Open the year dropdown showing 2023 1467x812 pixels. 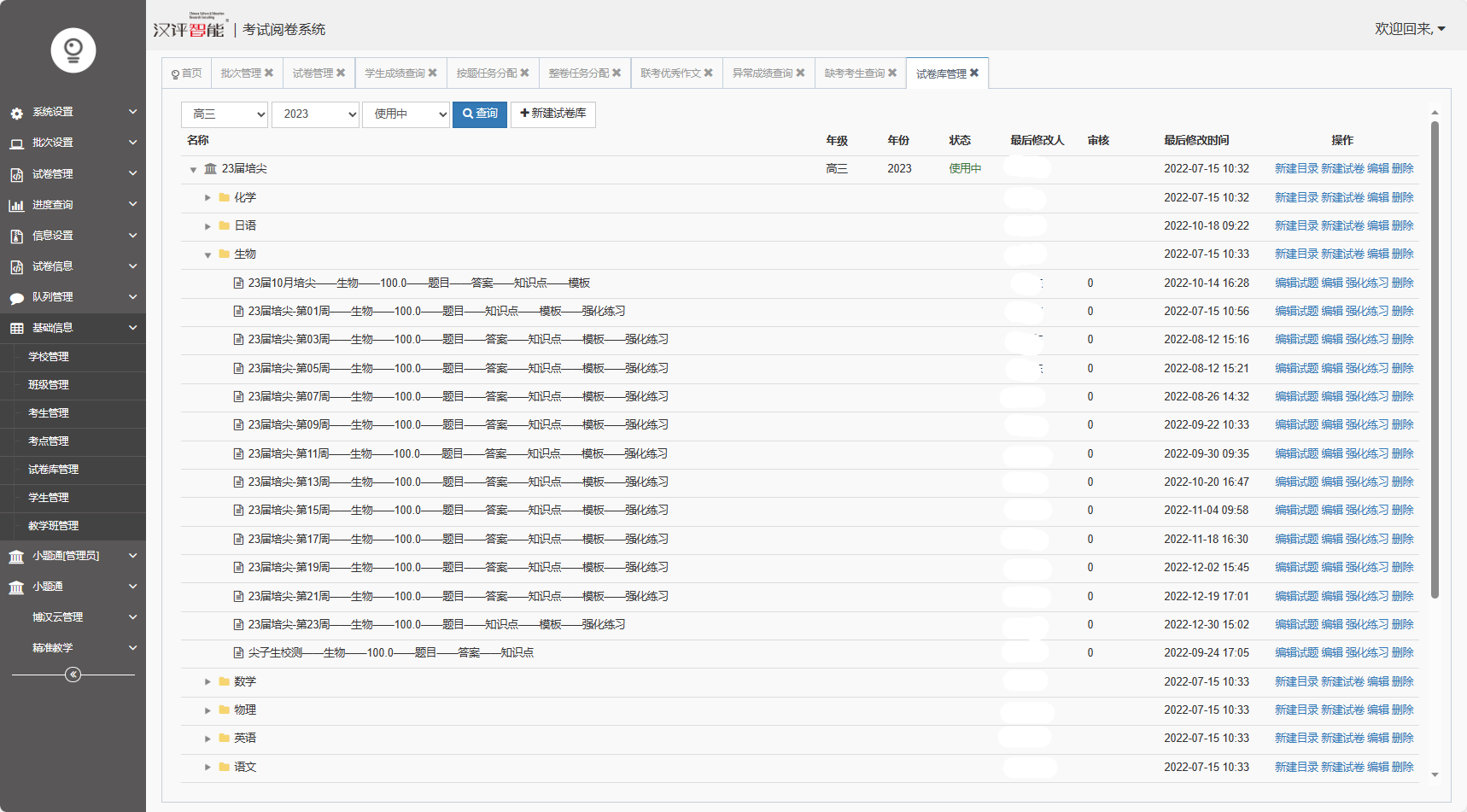315,114
